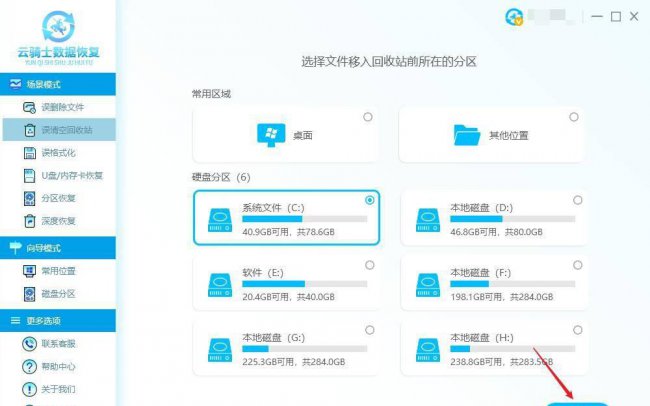
Task: Click the drive icon for 本地磁盘 (G:)
Action: click(x=220, y=350)
